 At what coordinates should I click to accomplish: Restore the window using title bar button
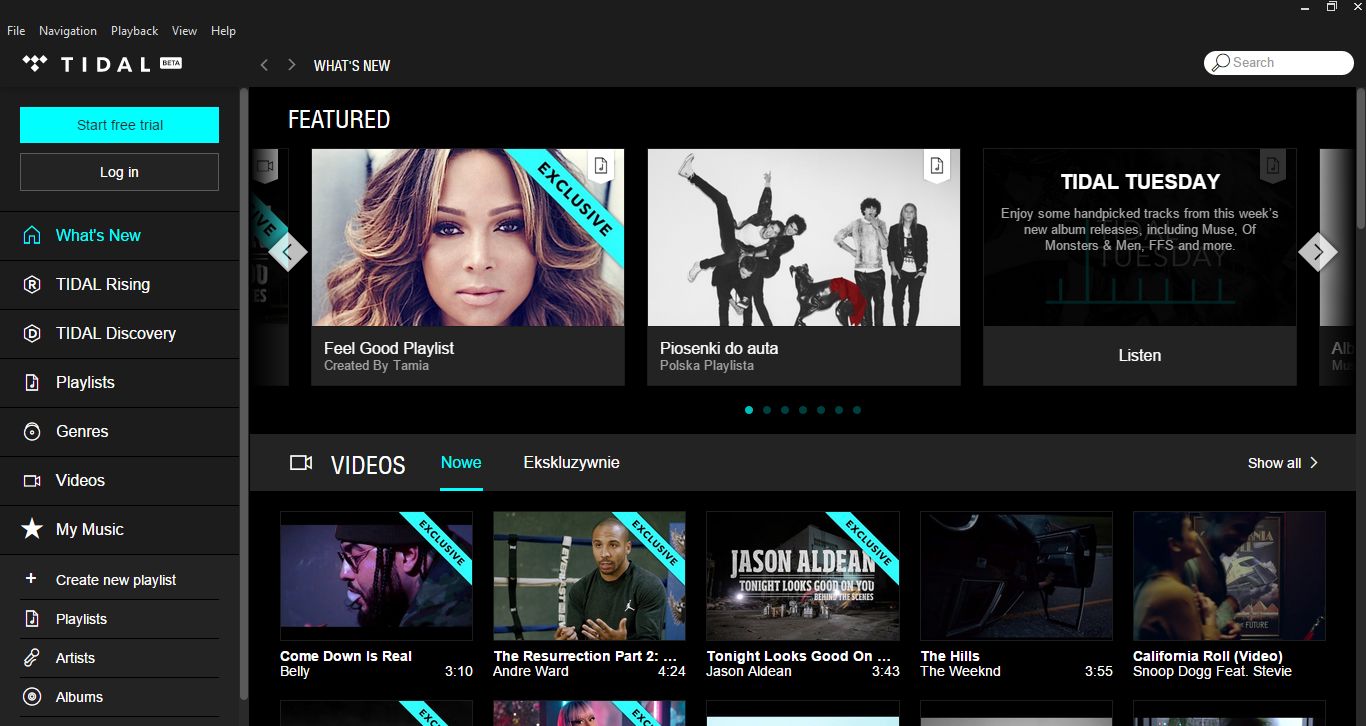pos(1331,7)
